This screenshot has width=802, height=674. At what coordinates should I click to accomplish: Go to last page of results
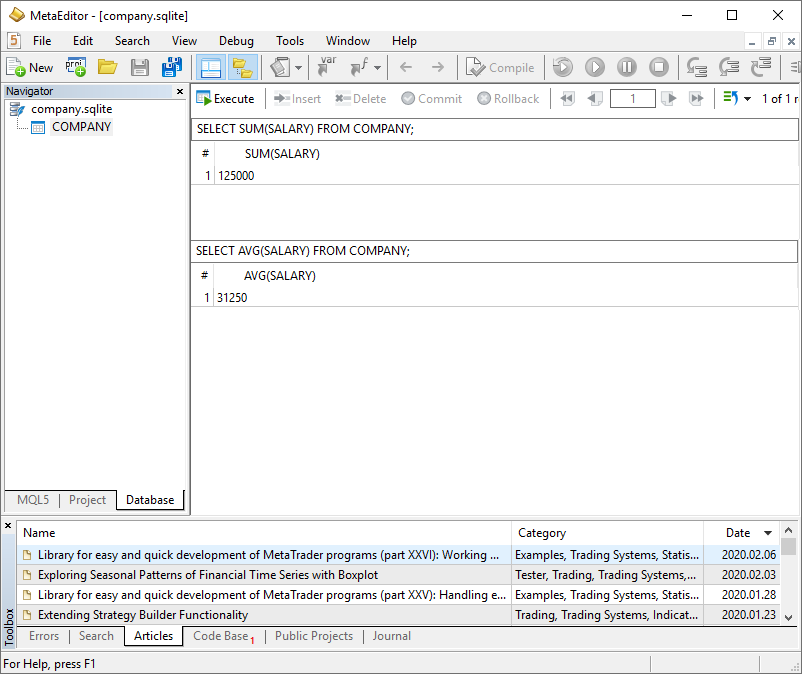[696, 99]
